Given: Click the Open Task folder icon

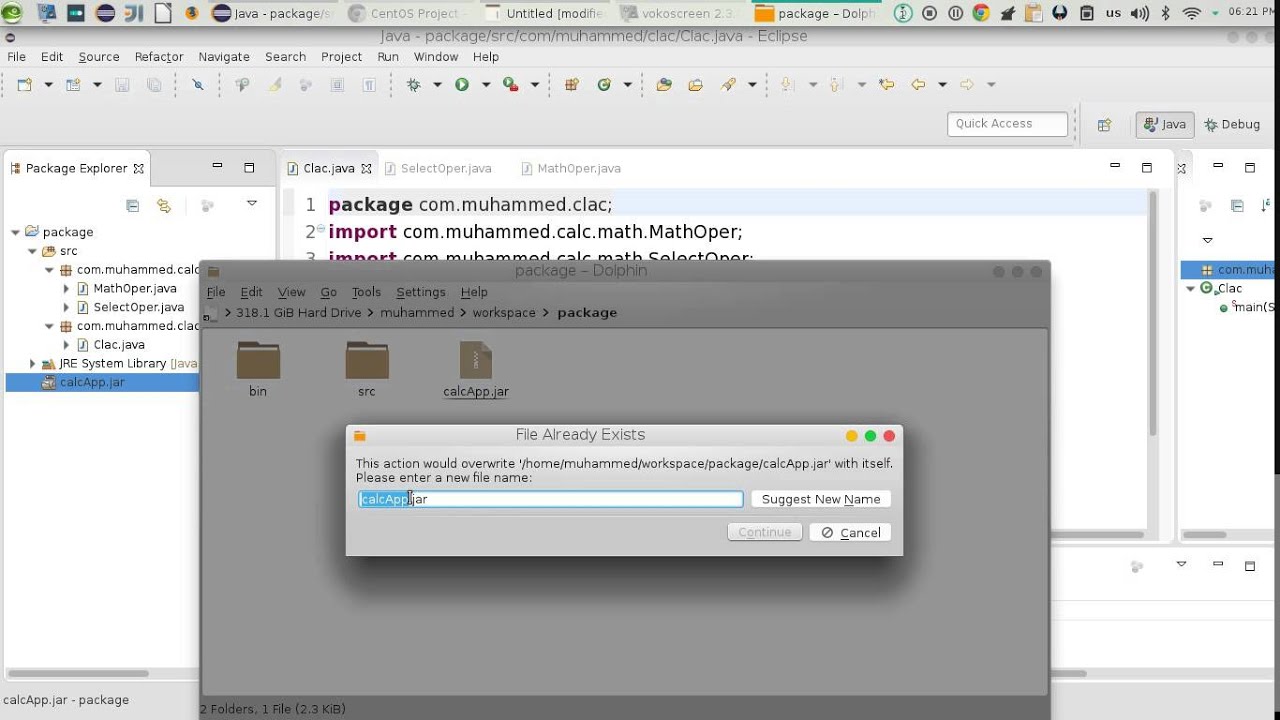Looking at the screenshot, I should click(x=696, y=85).
